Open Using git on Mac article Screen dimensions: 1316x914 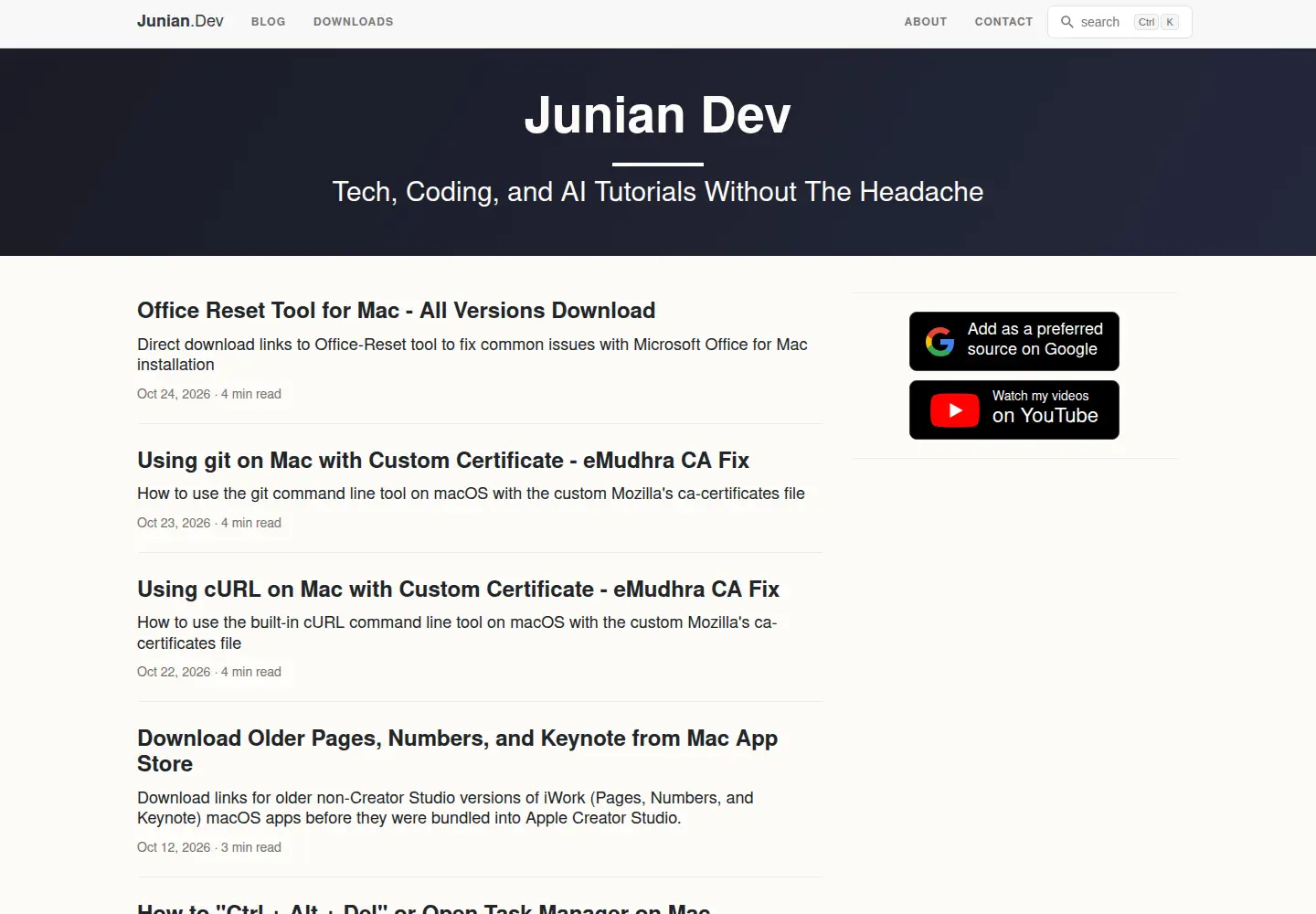pos(443,460)
